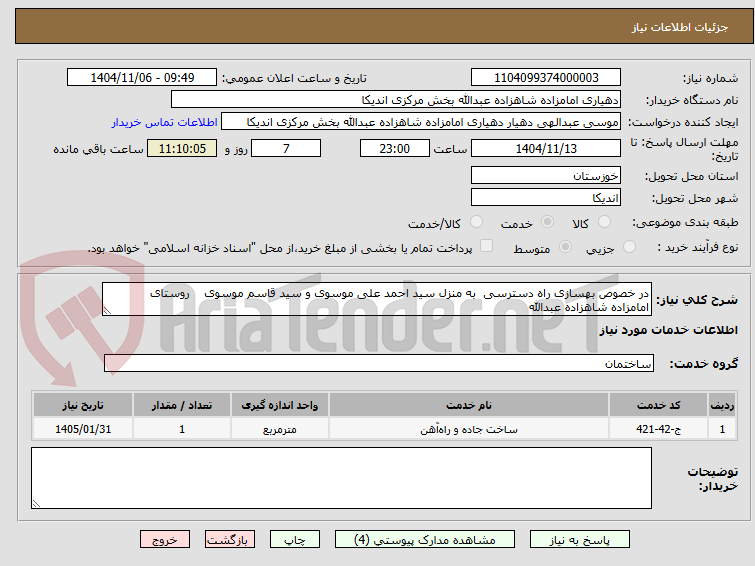Click the نوع فرآیند خرید label
The image size is (755, 566).
(698, 247)
